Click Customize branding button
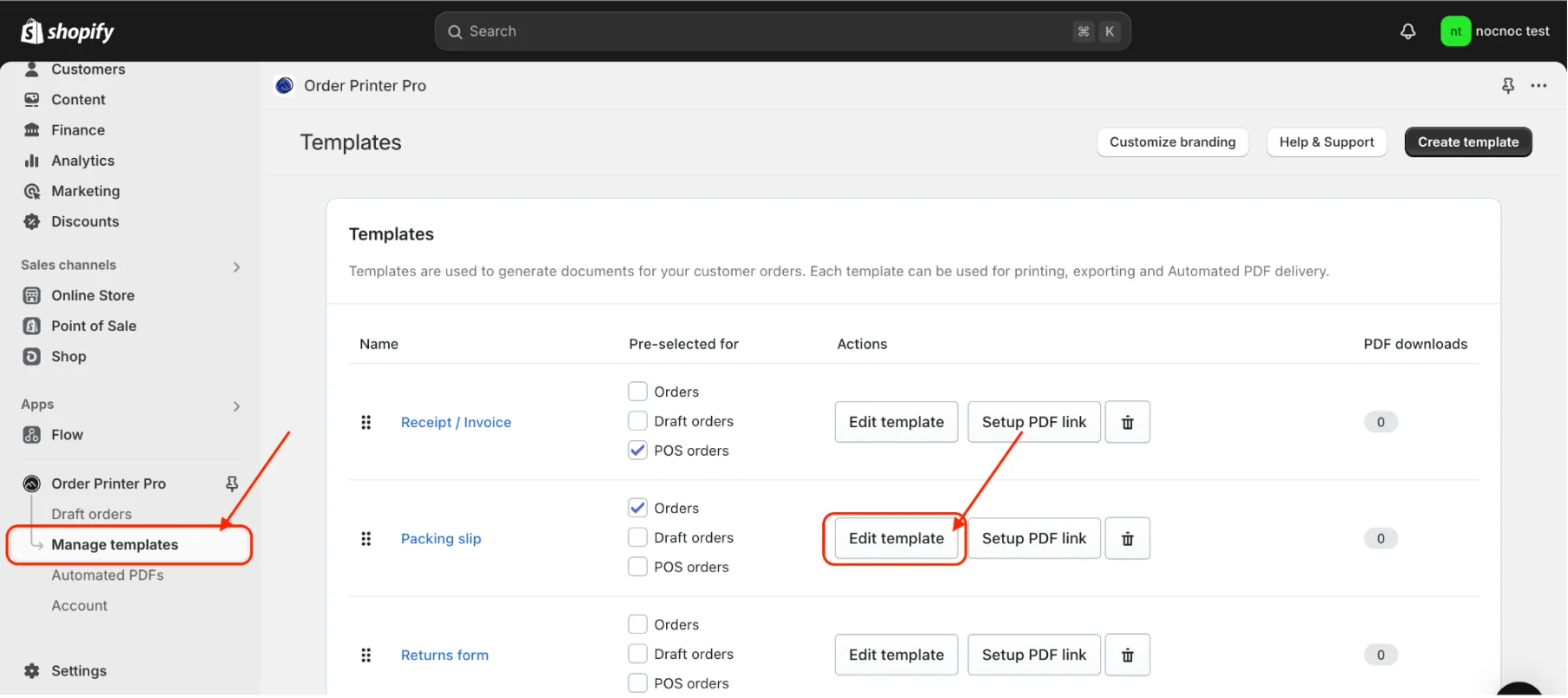 coord(1172,142)
